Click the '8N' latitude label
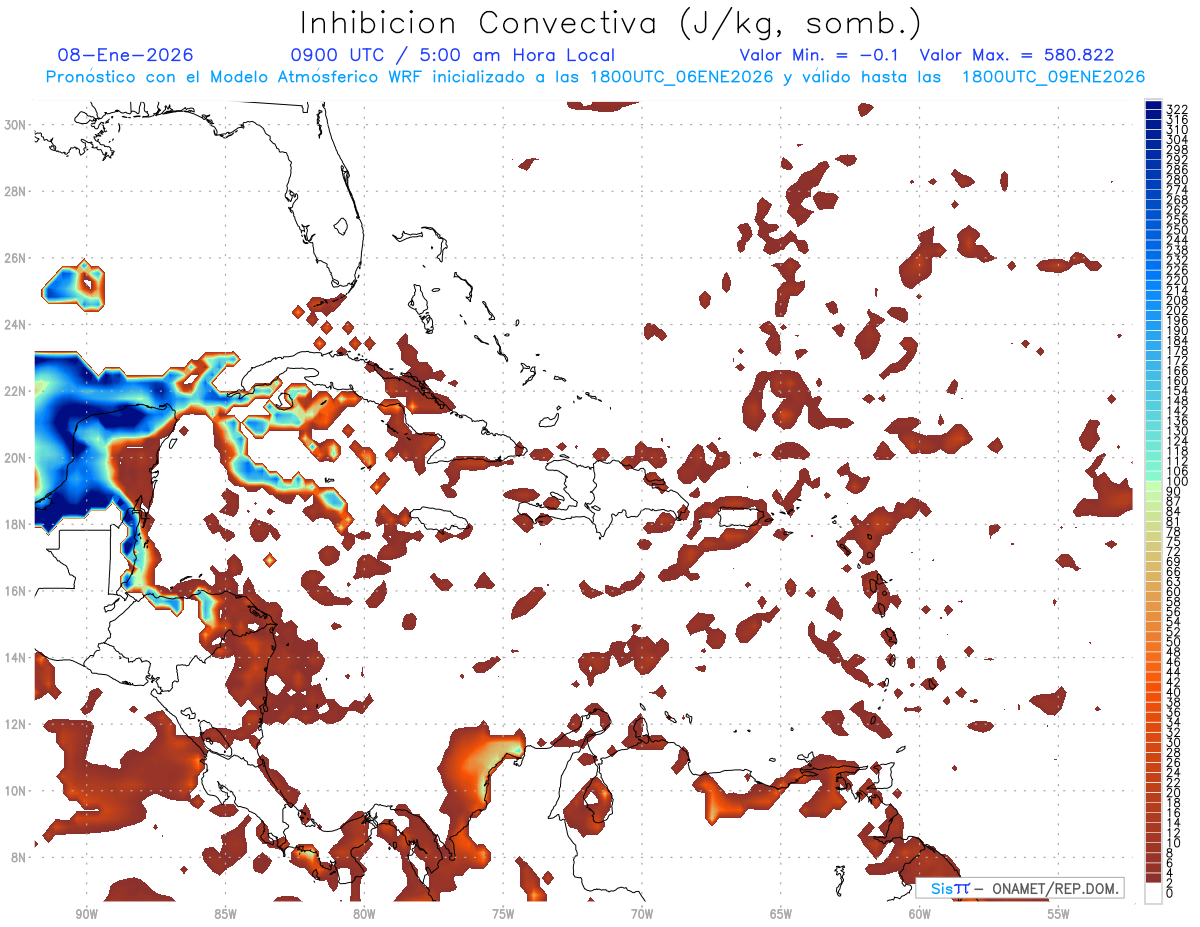Viewport: 1200px width, 927px height. coord(17,857)
